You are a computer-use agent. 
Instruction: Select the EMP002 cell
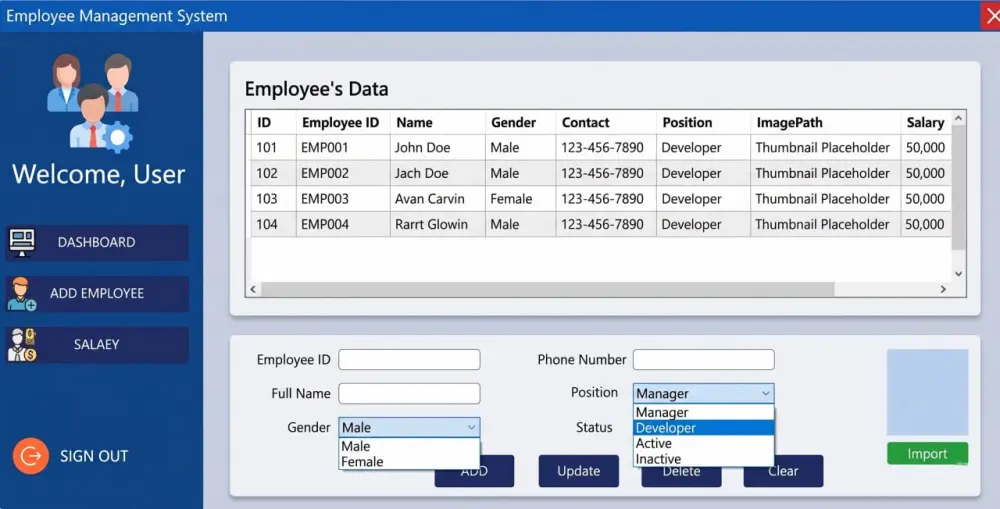[x=343, y=173]
